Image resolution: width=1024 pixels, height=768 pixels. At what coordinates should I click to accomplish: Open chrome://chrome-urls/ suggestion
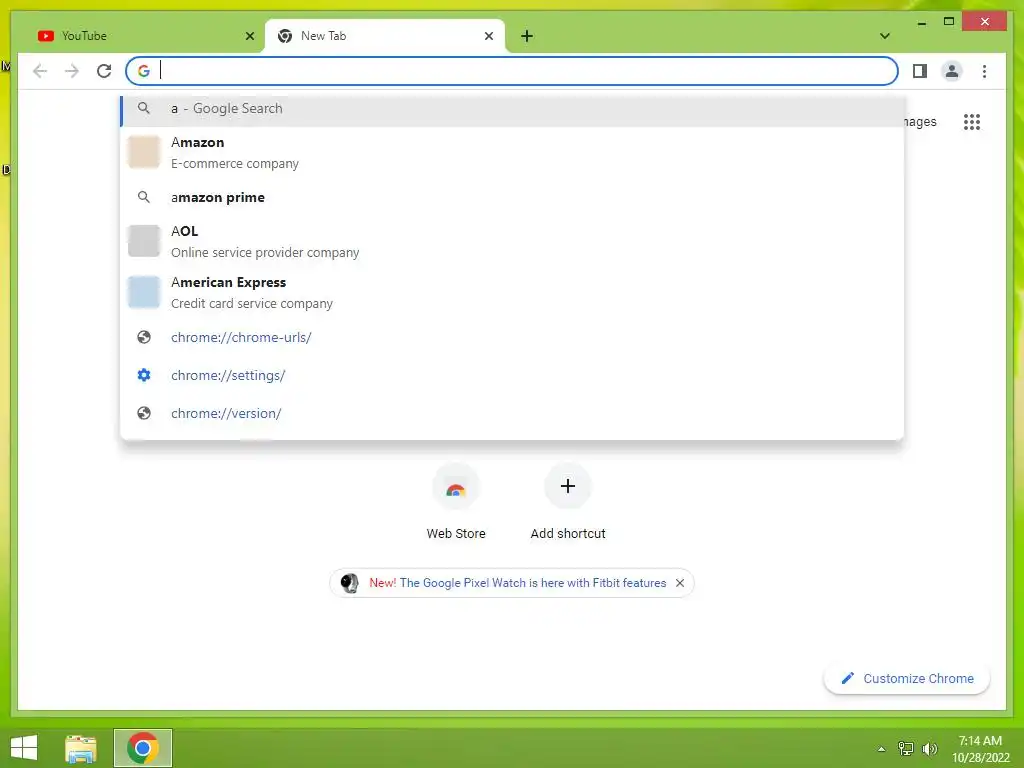pyautogui.click(x=513, y=338)
